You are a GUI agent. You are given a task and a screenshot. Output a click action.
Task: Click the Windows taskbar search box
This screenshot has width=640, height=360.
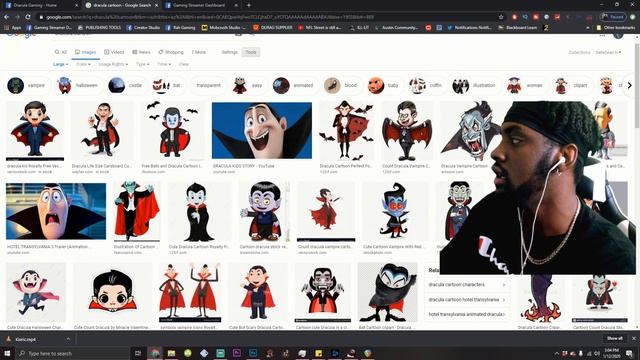pyautogui.click(x=73, y=353)
